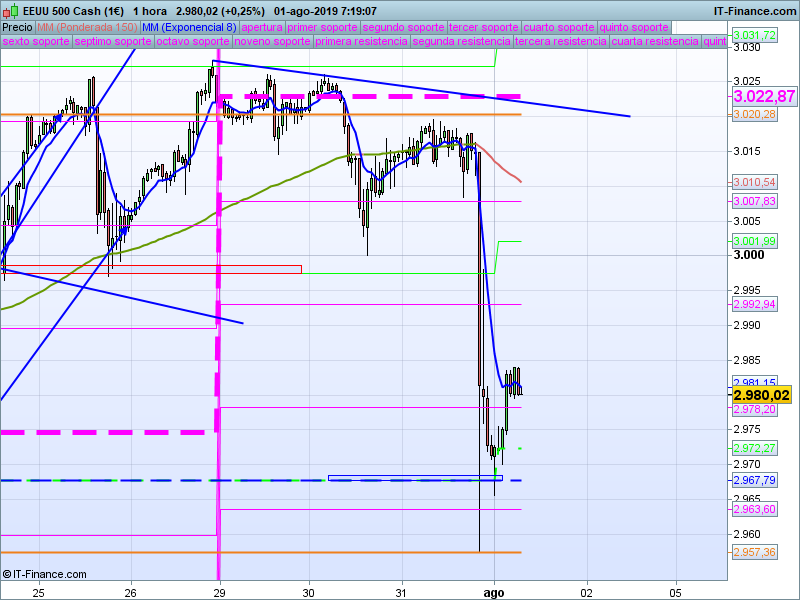Click the 3.030 price axis tick
The image size is (800, 600).
click(x=746, y=48)
